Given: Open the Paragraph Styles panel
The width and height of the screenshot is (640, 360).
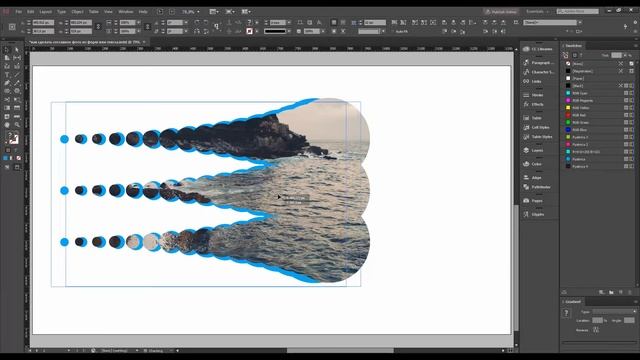Looking at the screenshot, I should pos(539,63).
